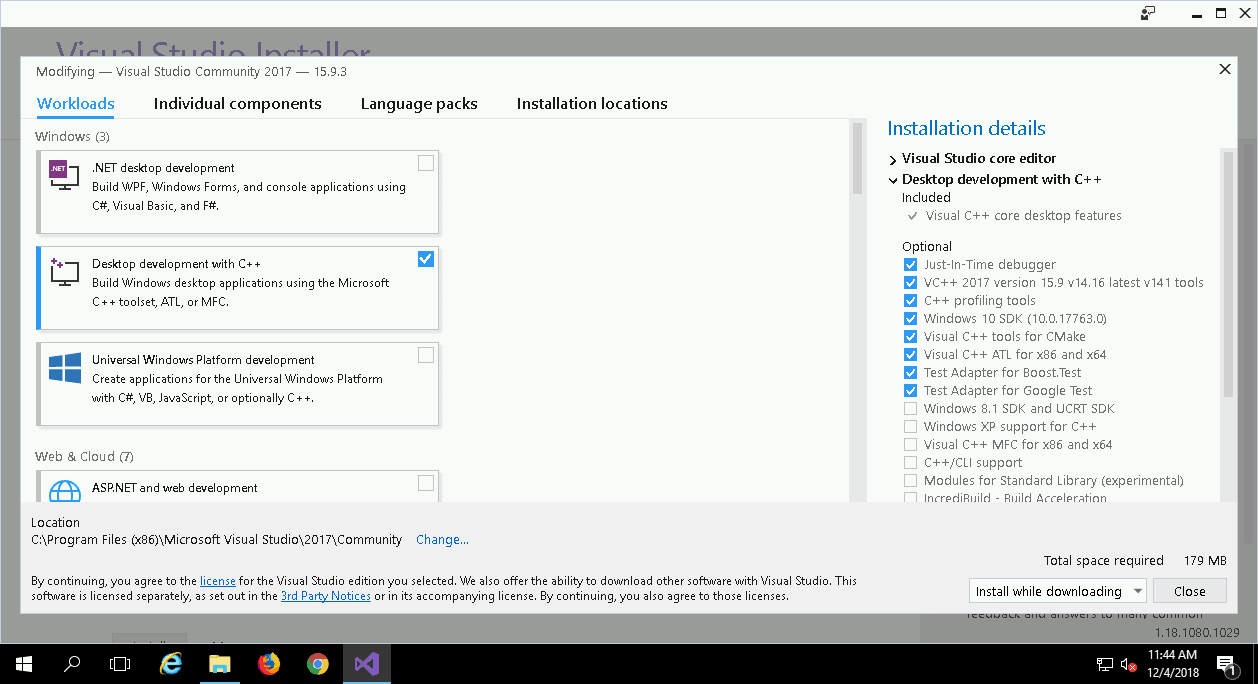Click the Change... location link

click(x=442, y=540)
